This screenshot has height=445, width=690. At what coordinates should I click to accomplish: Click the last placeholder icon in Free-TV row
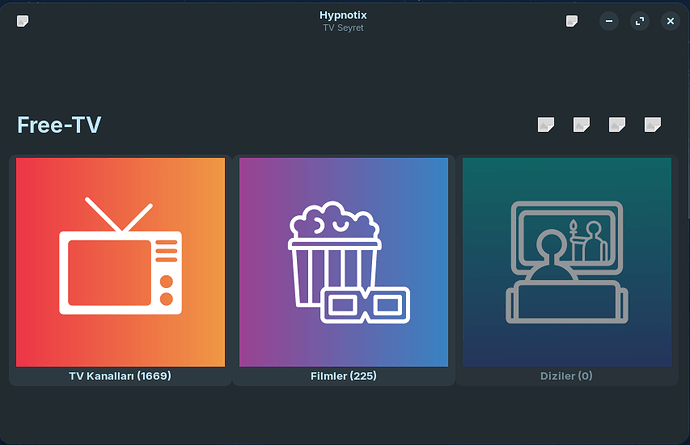point(653,125)
